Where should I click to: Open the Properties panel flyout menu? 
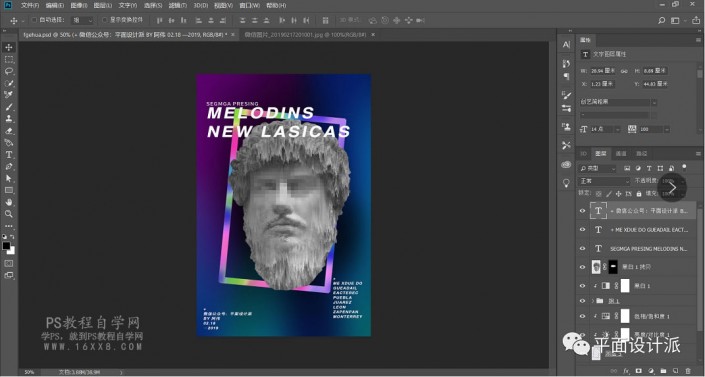pos(698,40)
